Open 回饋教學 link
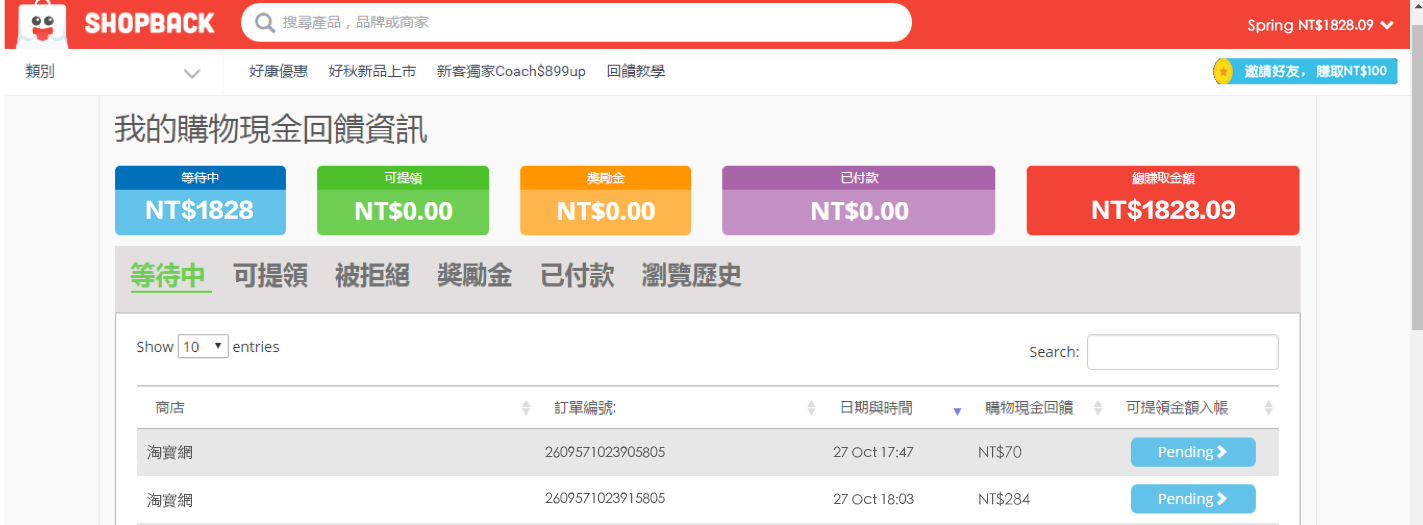Screen dimensions: 1423x525 click(x=635, y=71)
